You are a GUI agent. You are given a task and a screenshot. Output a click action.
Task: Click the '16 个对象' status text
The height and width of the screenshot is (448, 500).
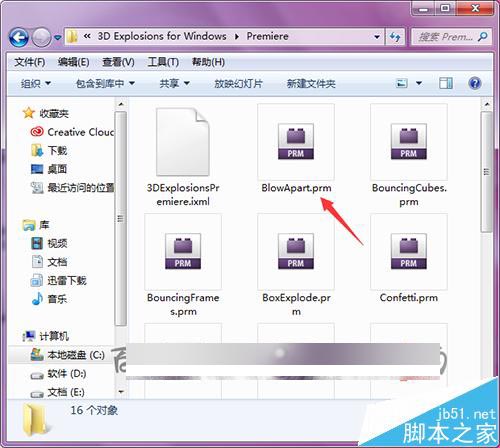coord(94,410)
